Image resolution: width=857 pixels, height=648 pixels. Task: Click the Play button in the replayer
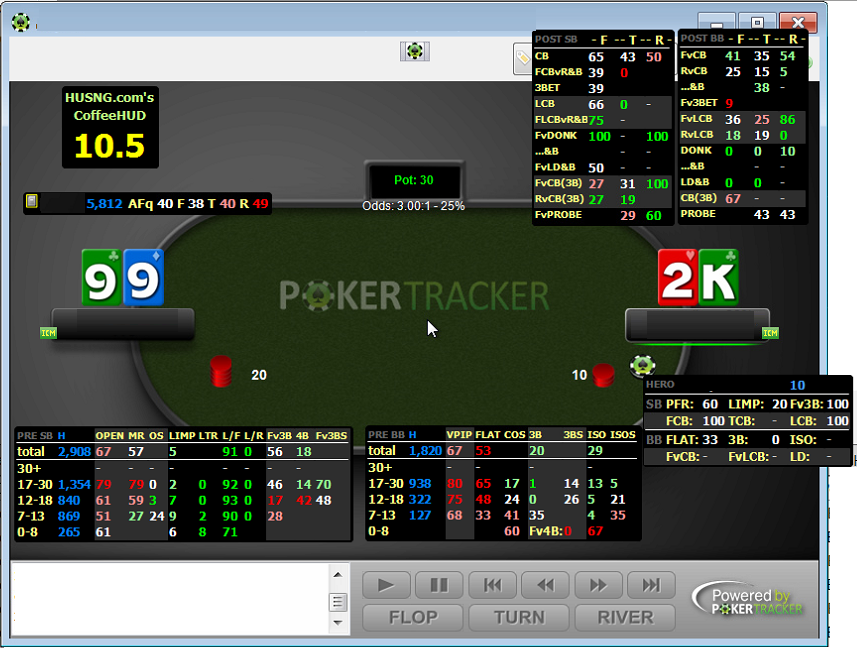tap(386, 585)
